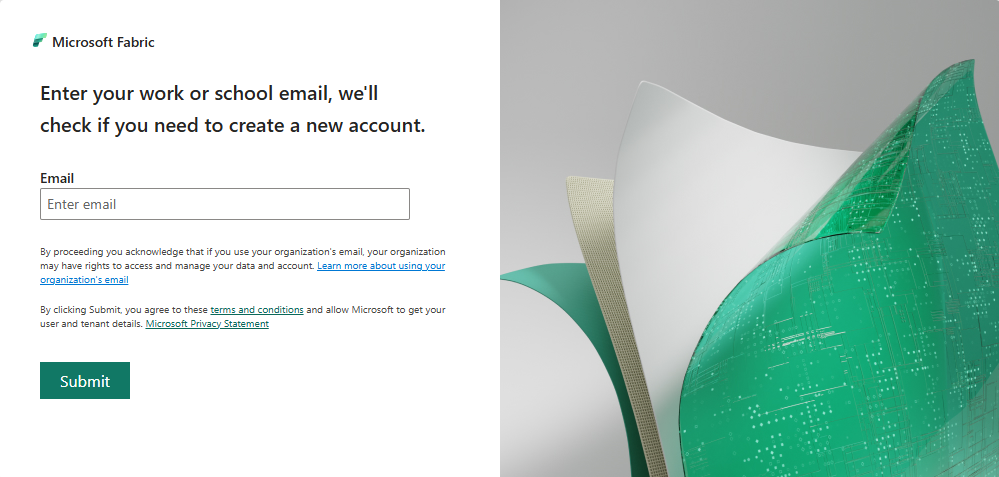Click the organization data acknowledgement paragraph
The height and width of the screenshot is (477, 999).
coord(243,266)
